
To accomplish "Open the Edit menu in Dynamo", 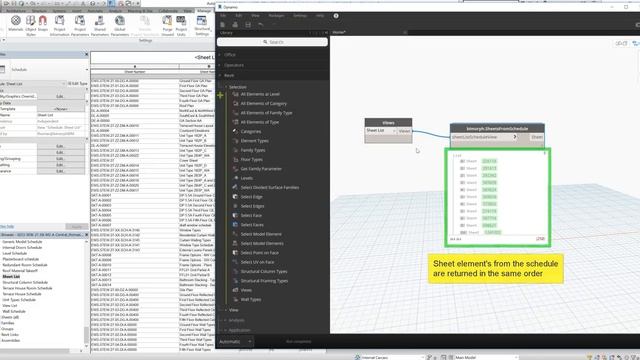I will [239, 16].
